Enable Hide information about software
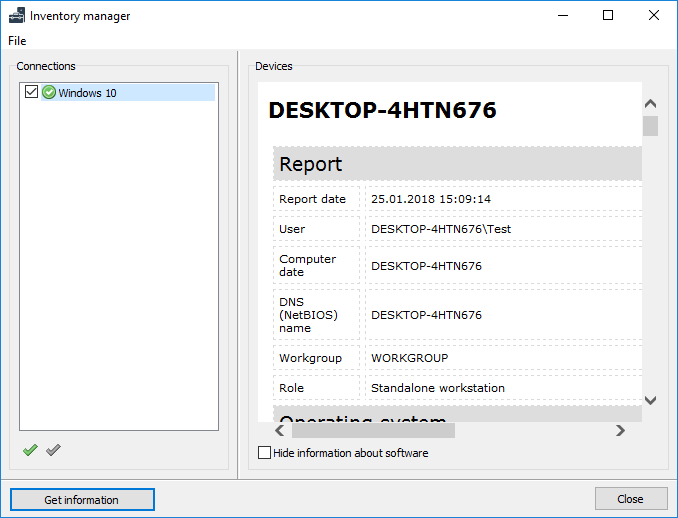 pos(265,453)
